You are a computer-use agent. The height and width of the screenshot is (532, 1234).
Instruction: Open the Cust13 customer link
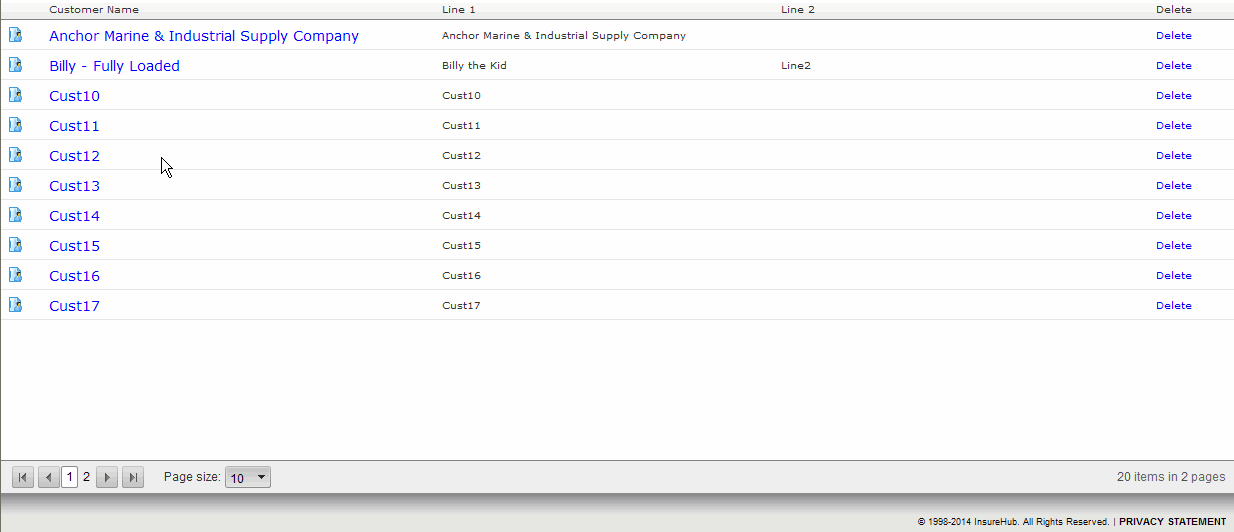tap(74, 186)
